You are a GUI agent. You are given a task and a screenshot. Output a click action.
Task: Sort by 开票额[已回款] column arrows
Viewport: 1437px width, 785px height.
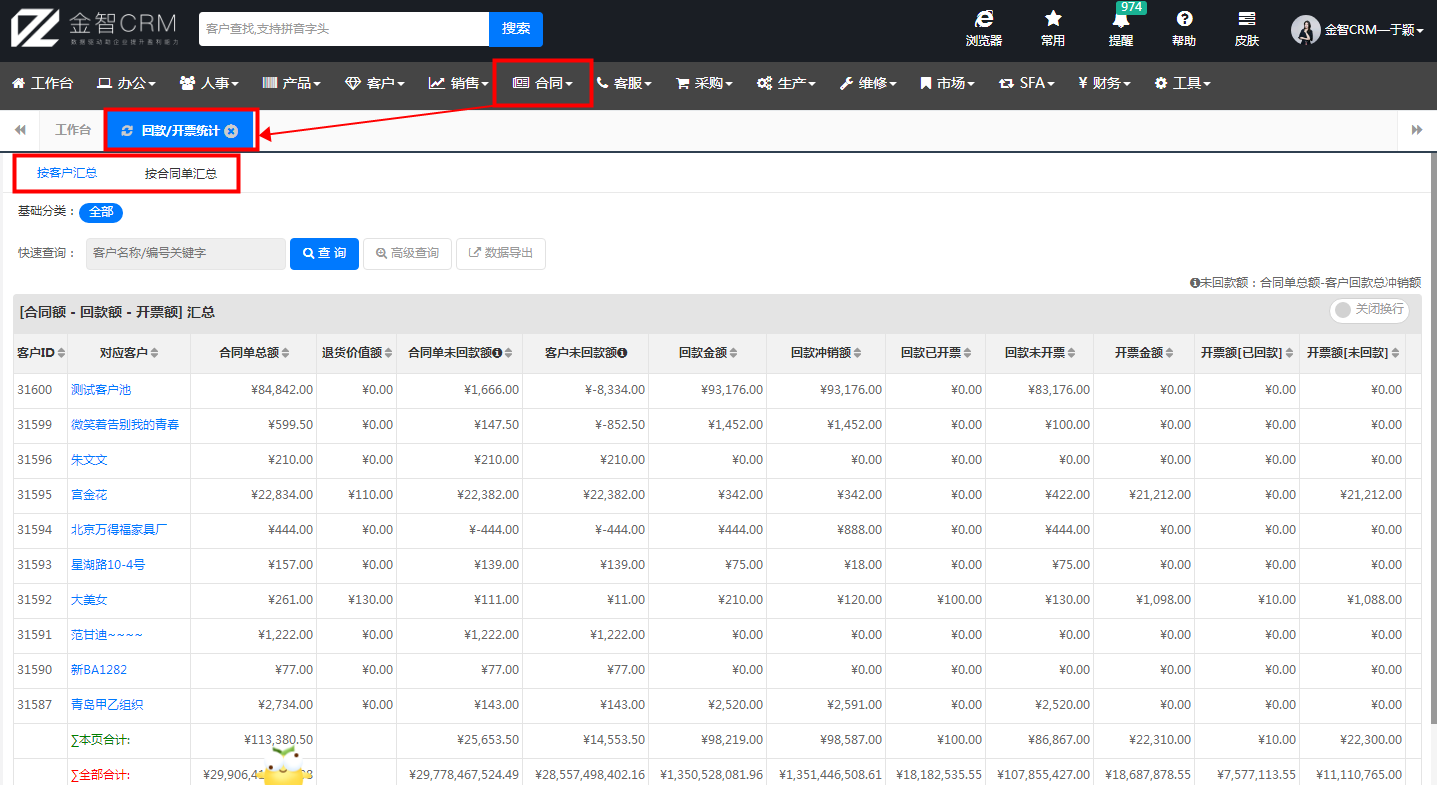tap(1290, 352)
